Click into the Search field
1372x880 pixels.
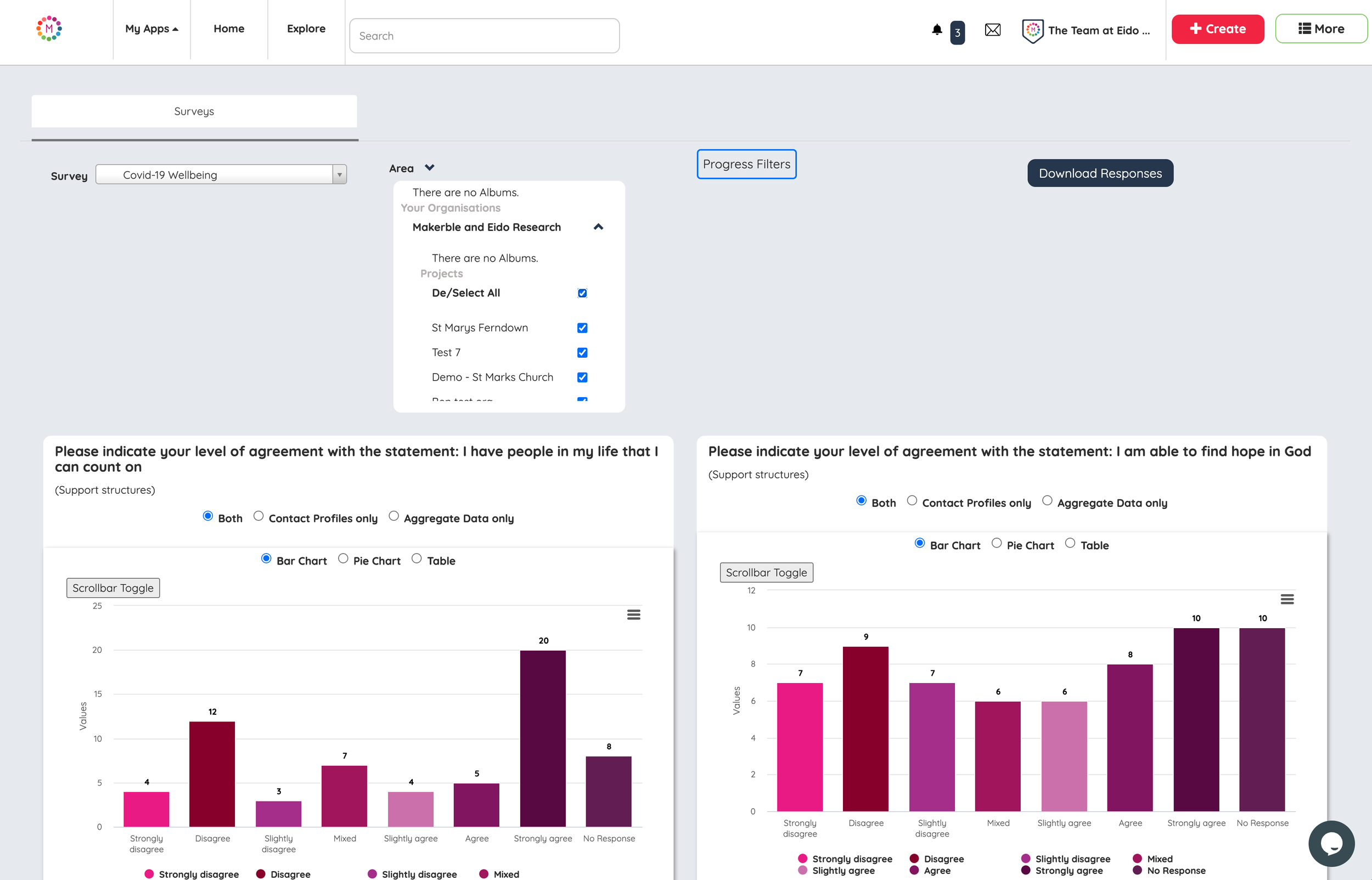tap(484, 36)
